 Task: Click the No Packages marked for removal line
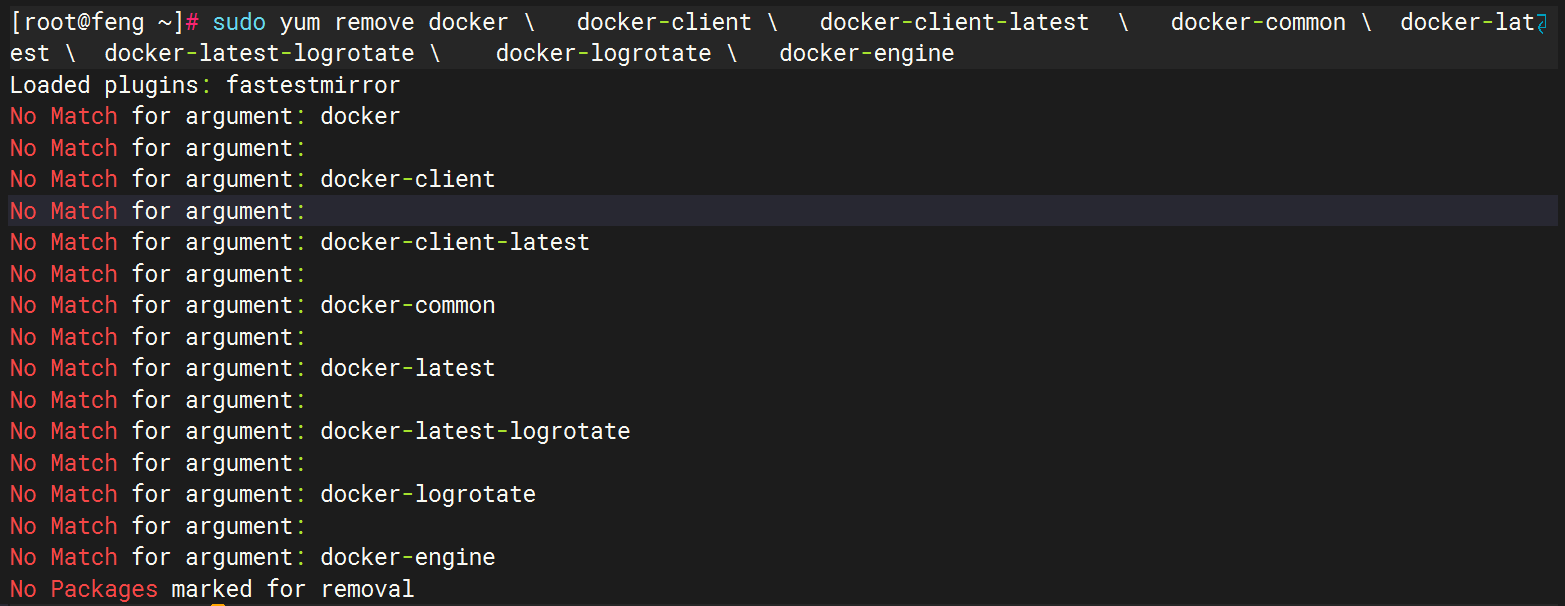pos(212,589)
